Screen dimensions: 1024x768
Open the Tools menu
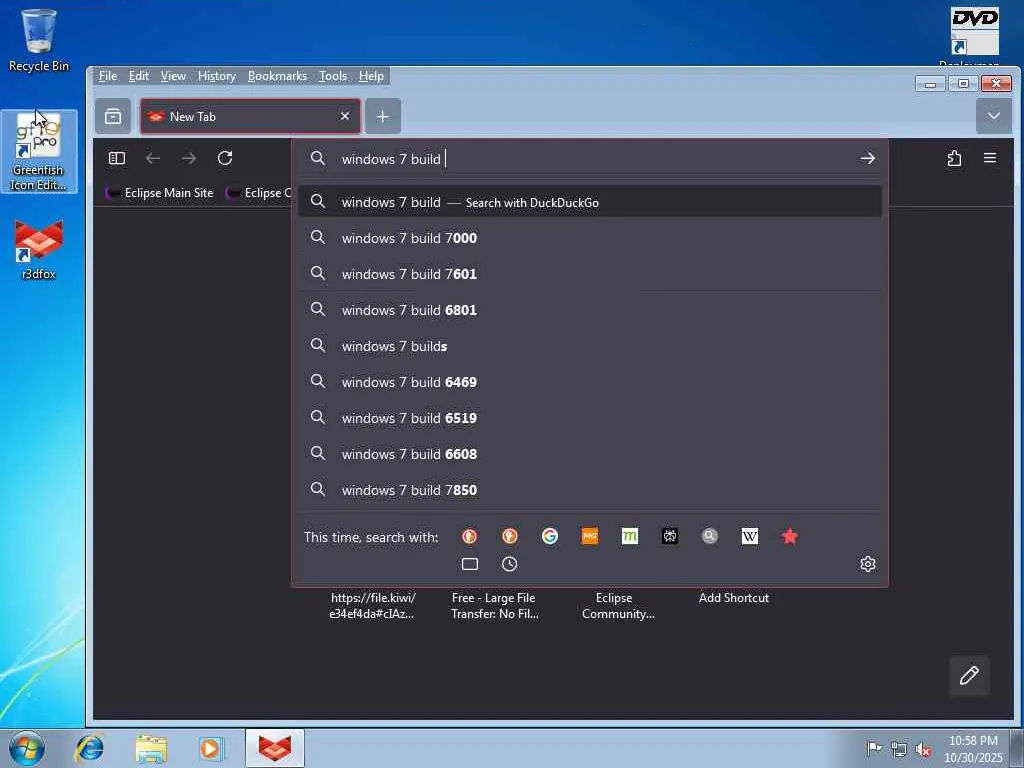(332, 76)
